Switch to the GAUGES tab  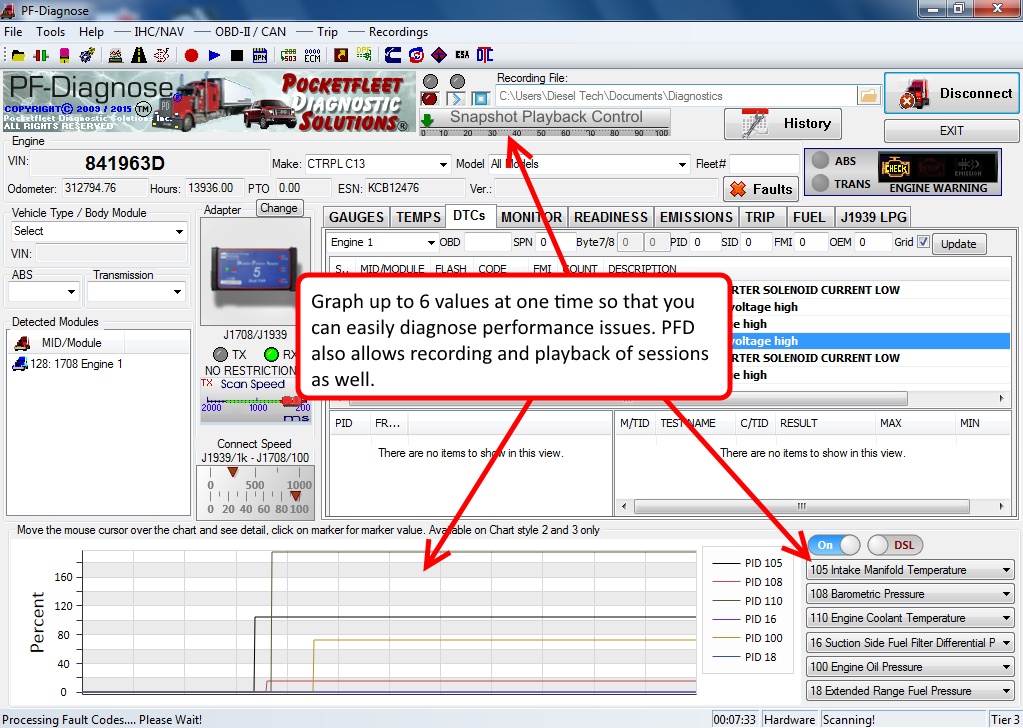click(356, 217)
